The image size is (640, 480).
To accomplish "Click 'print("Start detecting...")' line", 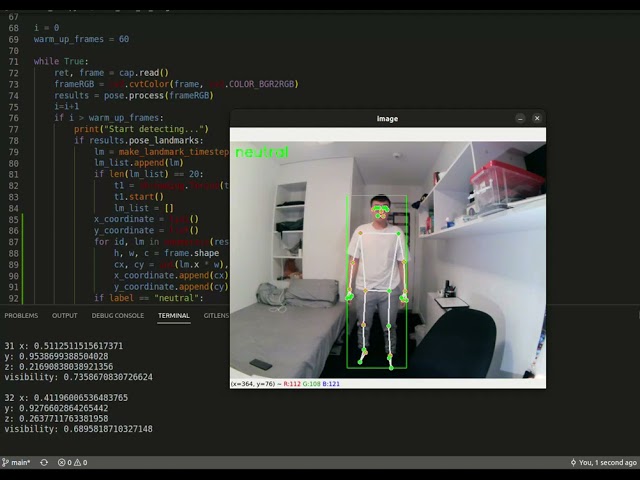I will (141, 129).
